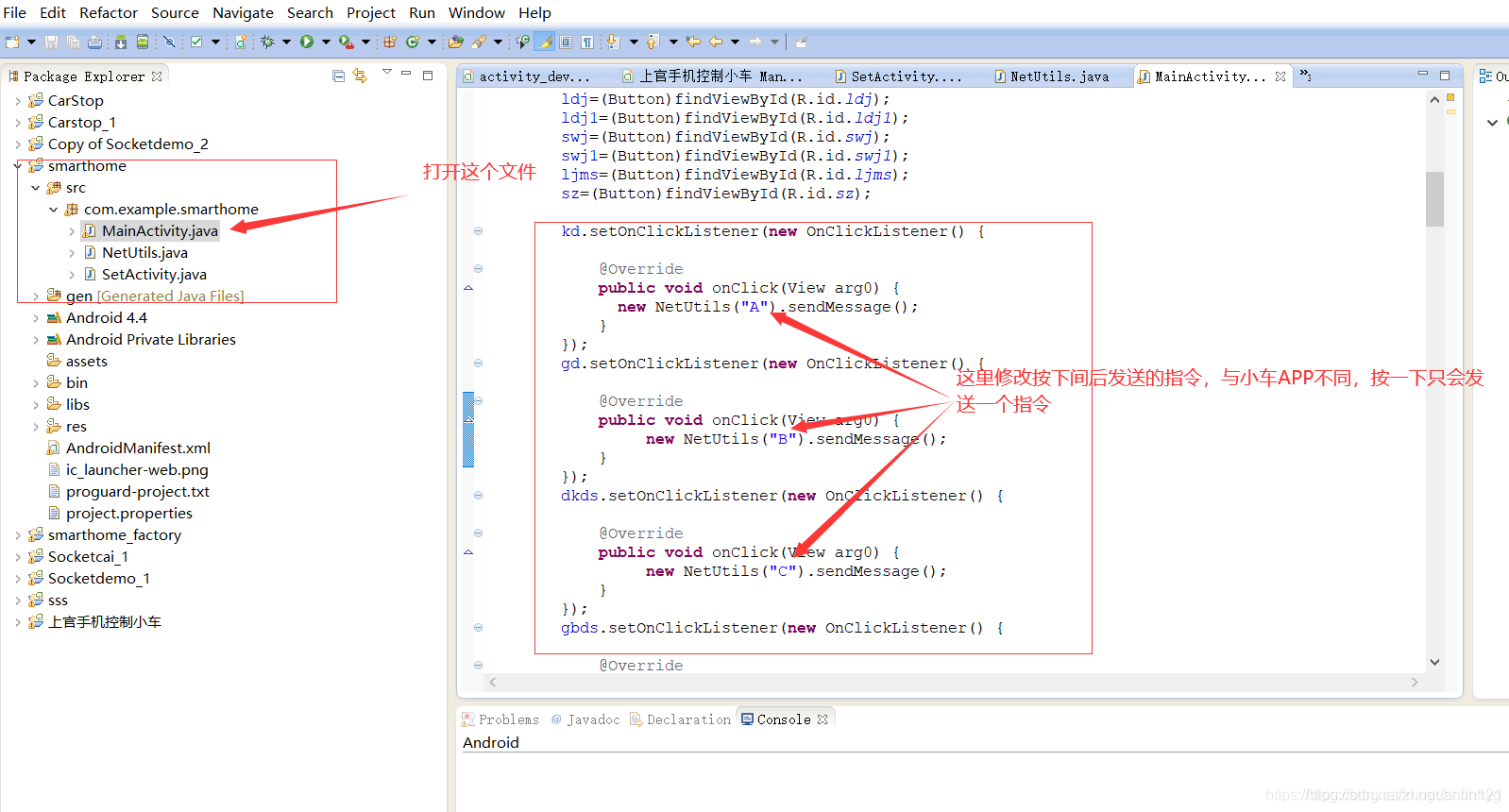Image resolution: width=1509 pixels, height=812 pixels.
Task: Open the Run configurations dropdown arrow
Action: point(326,42)
